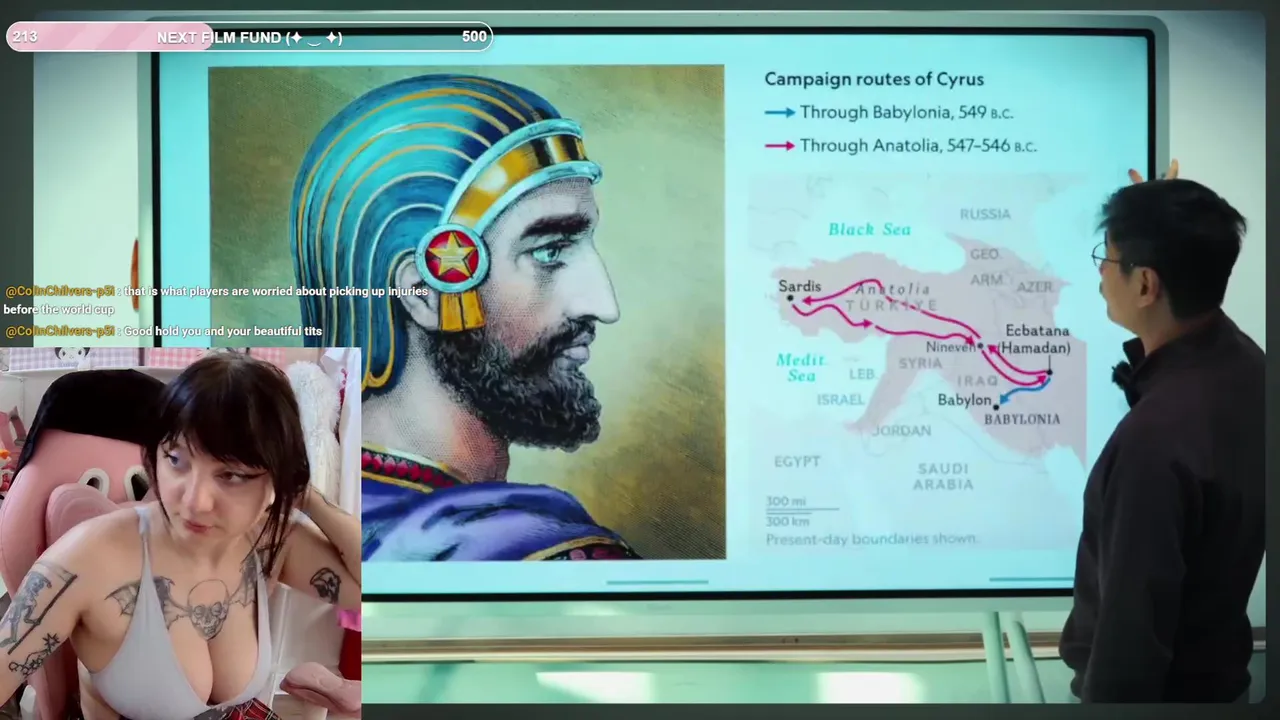This screenshot has width=1280, height=720.
Task: Click the GEO. label on map
Action: tap(984, 254)
